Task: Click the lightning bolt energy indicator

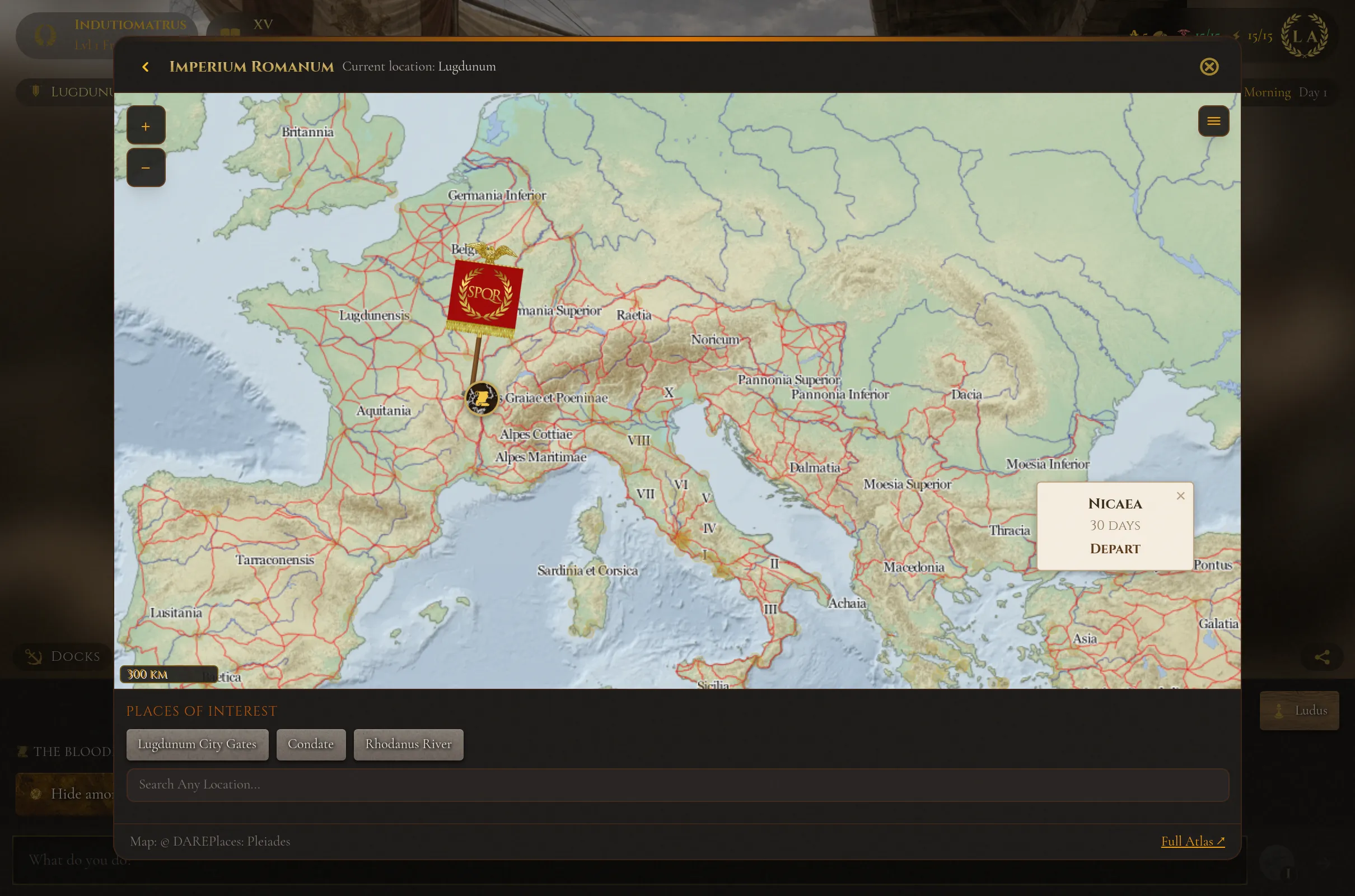Action: pos(1237,36)
